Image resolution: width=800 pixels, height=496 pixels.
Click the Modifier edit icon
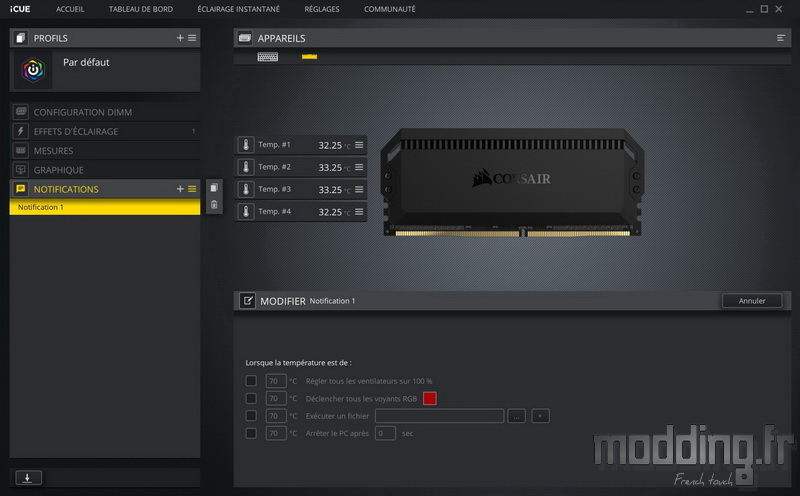pos(247,301)
